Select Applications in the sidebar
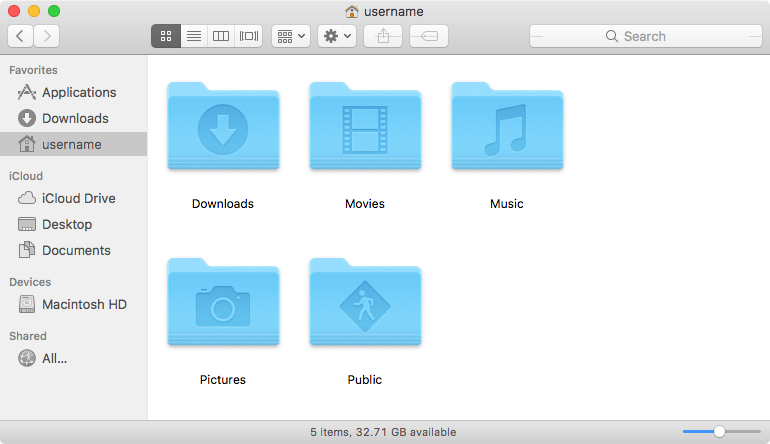The image size is (770, 444). click(79, 92)
